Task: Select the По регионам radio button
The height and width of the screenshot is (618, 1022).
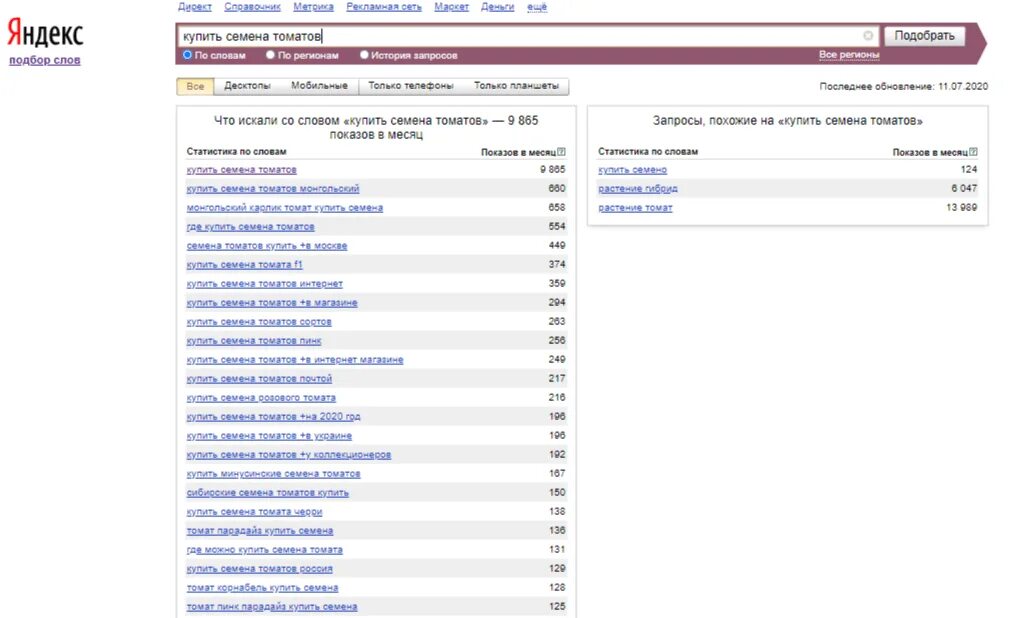Action: (x=270, y=55)
